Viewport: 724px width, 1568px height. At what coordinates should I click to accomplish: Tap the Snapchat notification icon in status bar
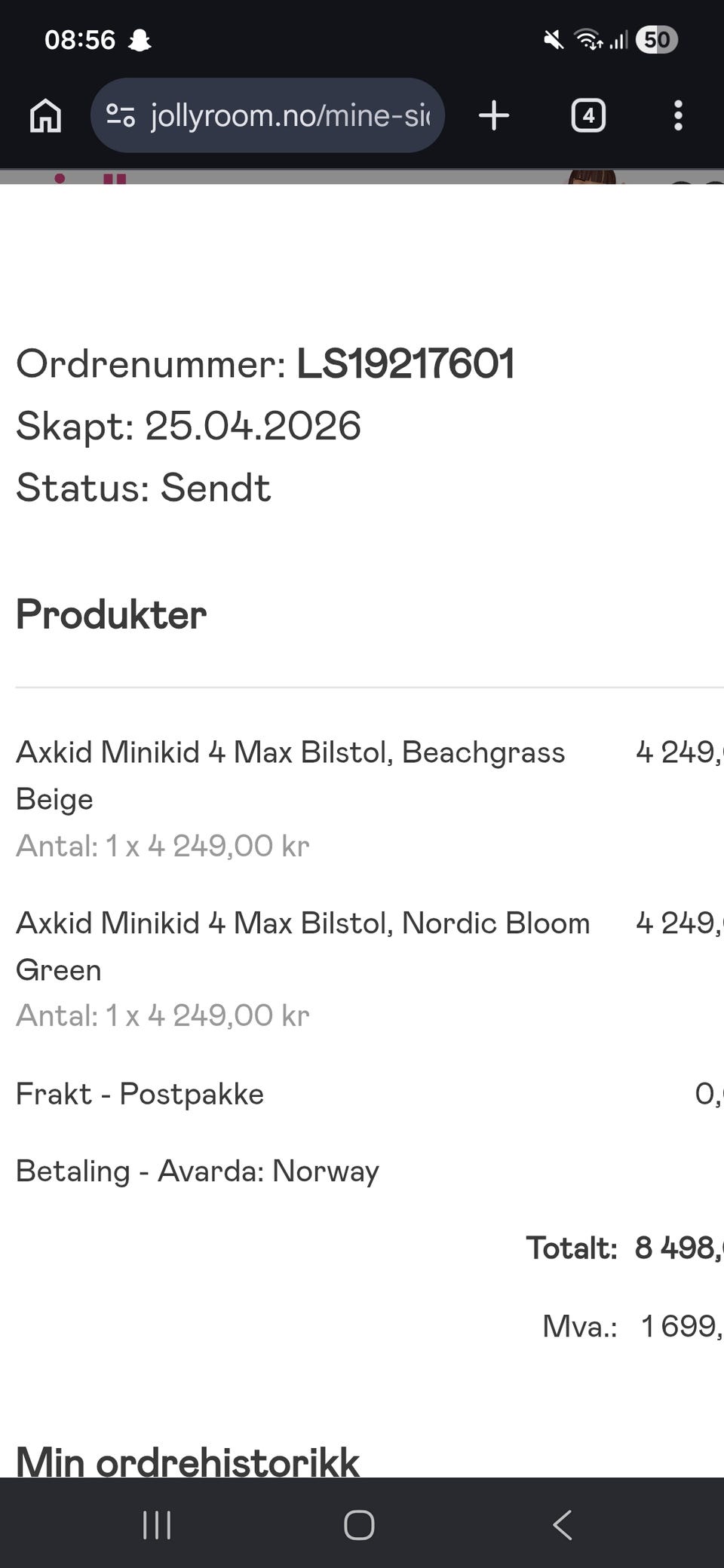click(x=140, y=40)
